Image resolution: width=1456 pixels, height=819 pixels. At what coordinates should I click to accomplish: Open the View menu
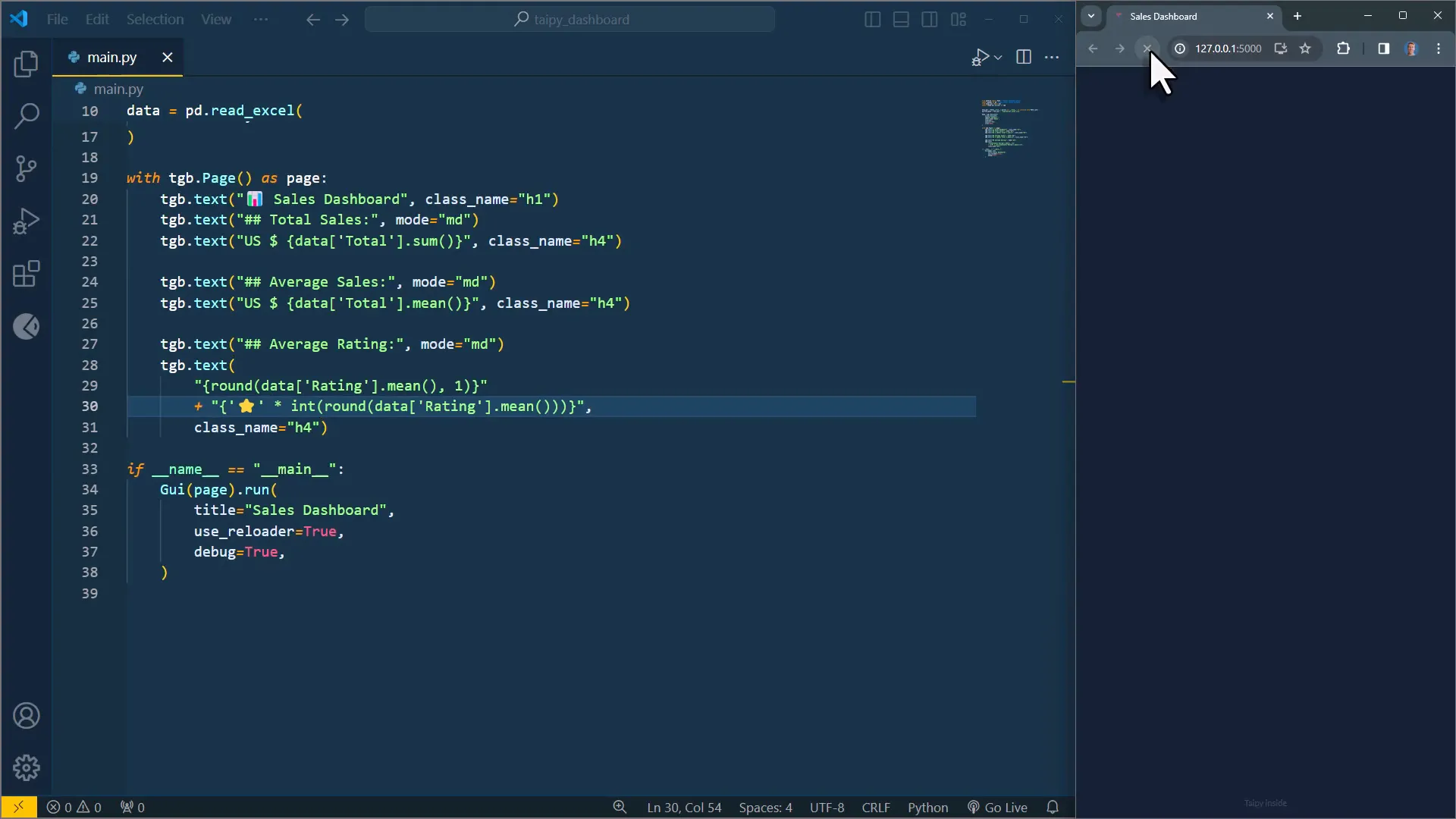(x=215, y=19)
